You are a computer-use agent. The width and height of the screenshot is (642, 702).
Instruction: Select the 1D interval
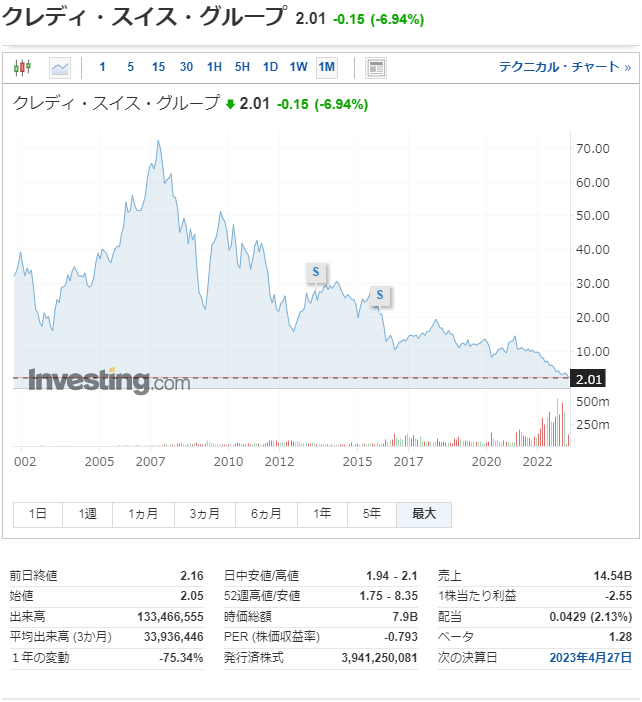[270, 67]
